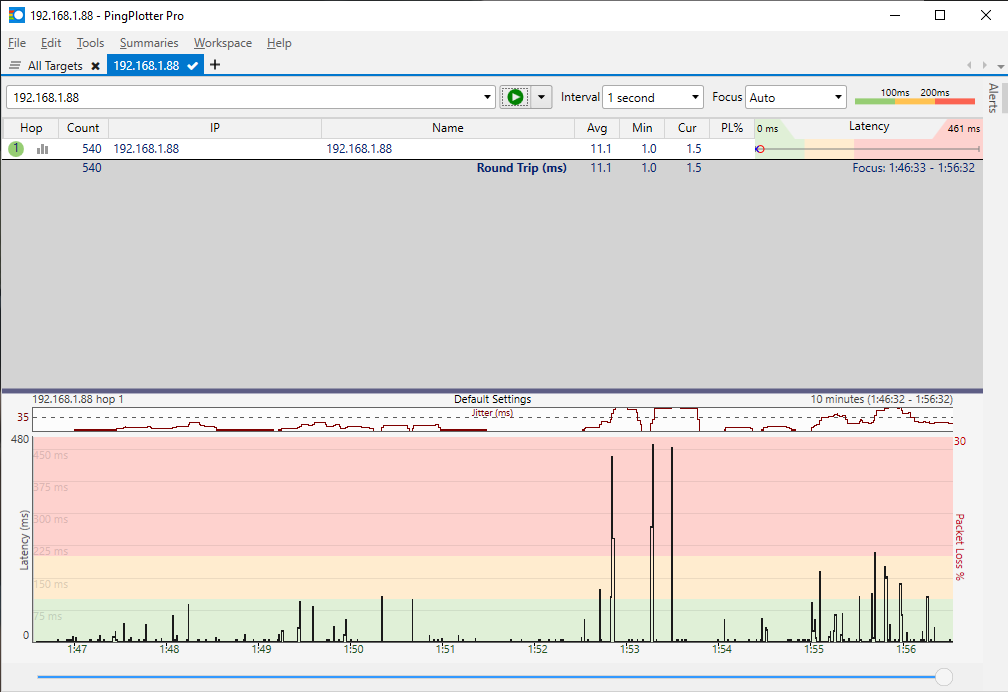This screenshot has width=1008, height=692.
Task: Open the Interval dropdown
Action: tap(654, 97)
